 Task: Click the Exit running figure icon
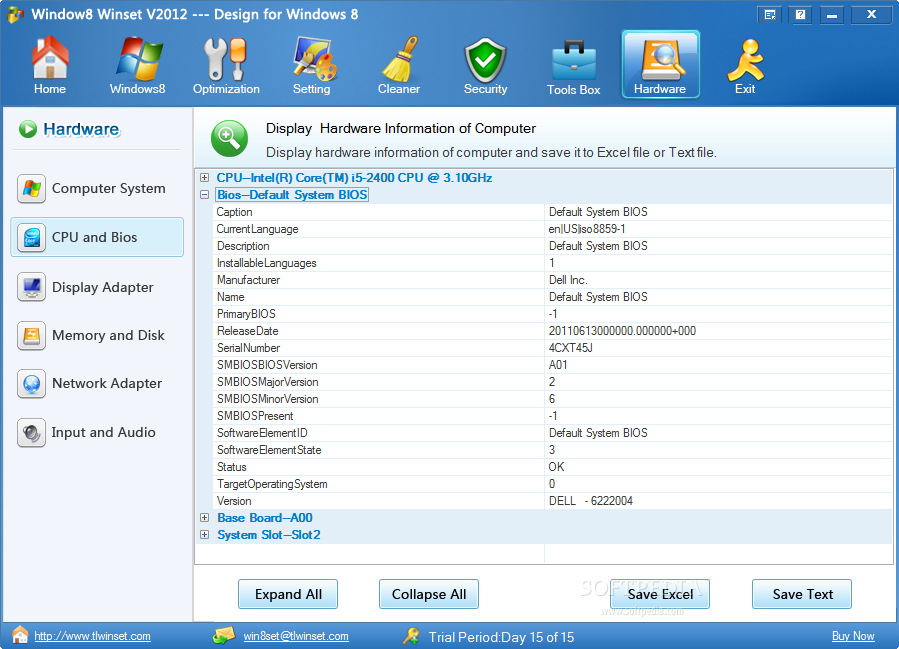[745, 60]
